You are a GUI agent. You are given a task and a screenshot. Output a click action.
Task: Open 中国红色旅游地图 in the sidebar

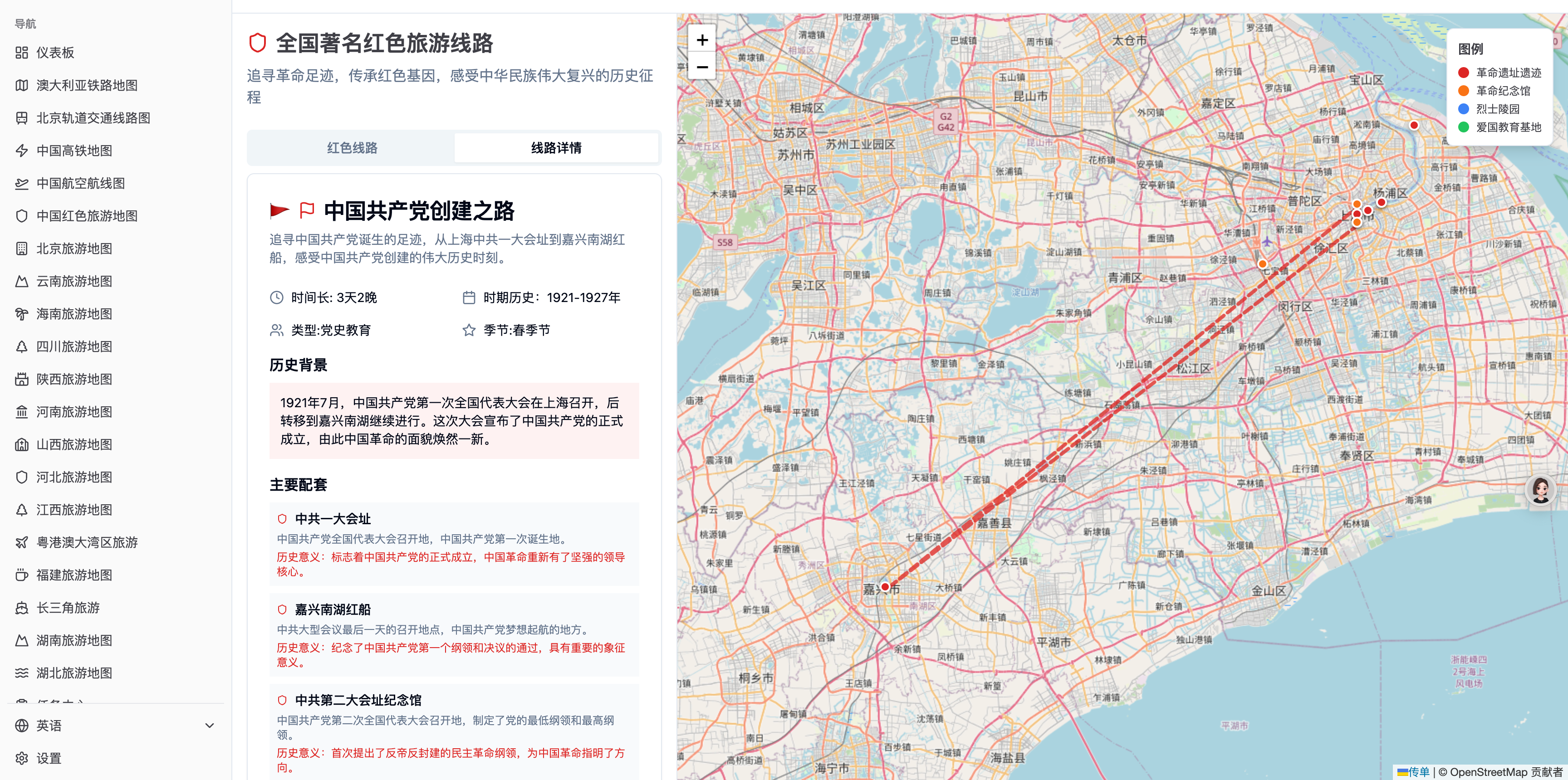87,216
